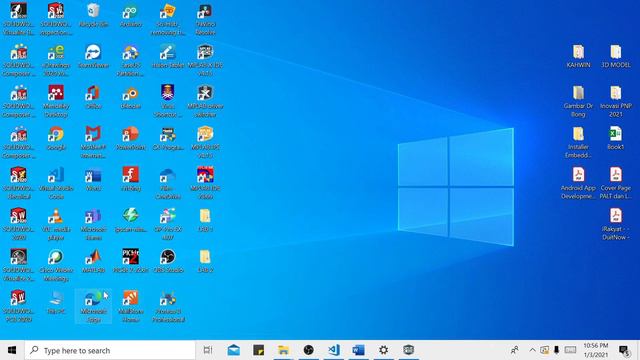Select the 3D MODEL folder
This screenshot has height=360, width=640.
pos(616,56)
